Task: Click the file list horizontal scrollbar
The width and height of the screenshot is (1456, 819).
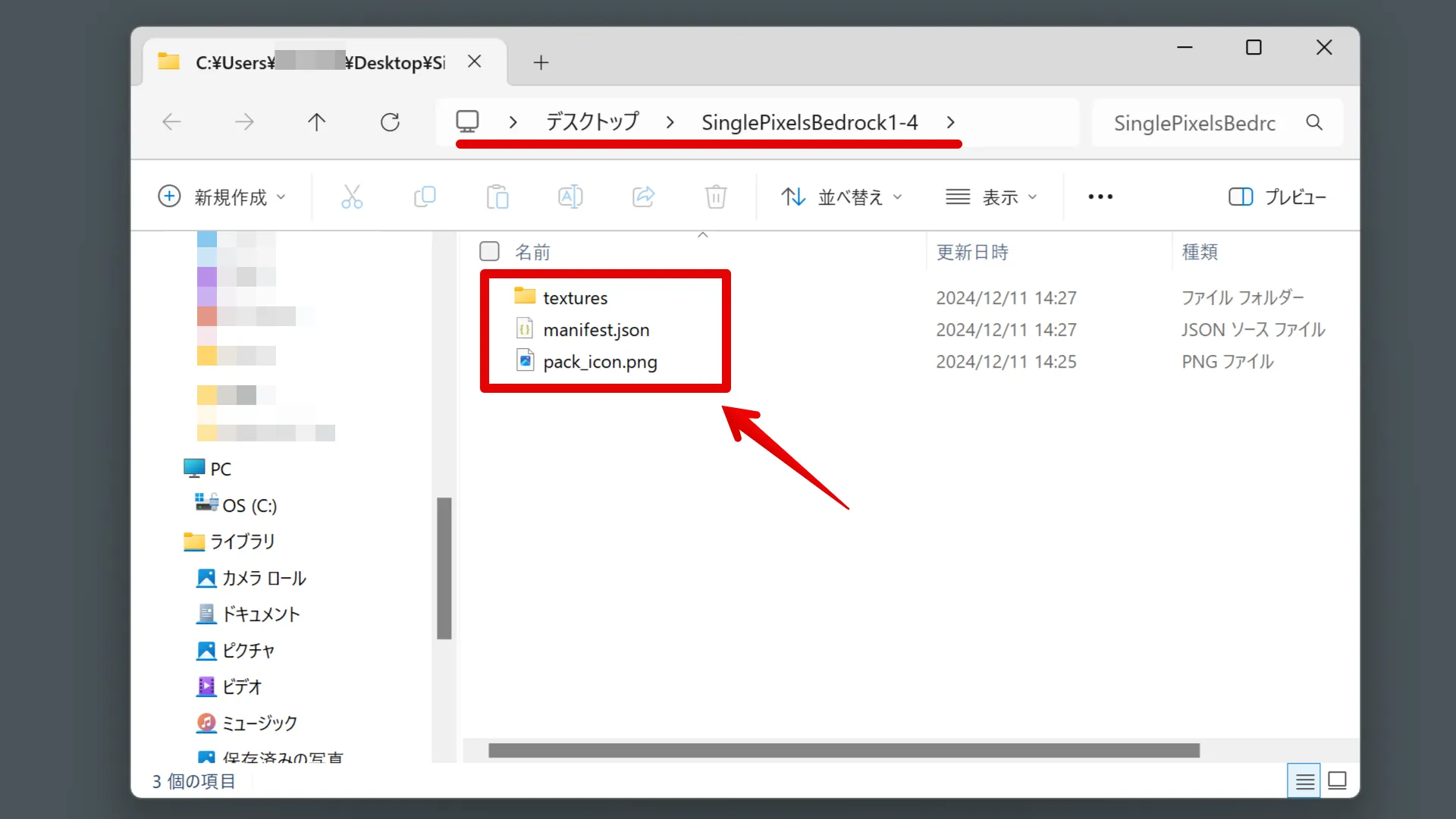Action: (x=844, y=751)
